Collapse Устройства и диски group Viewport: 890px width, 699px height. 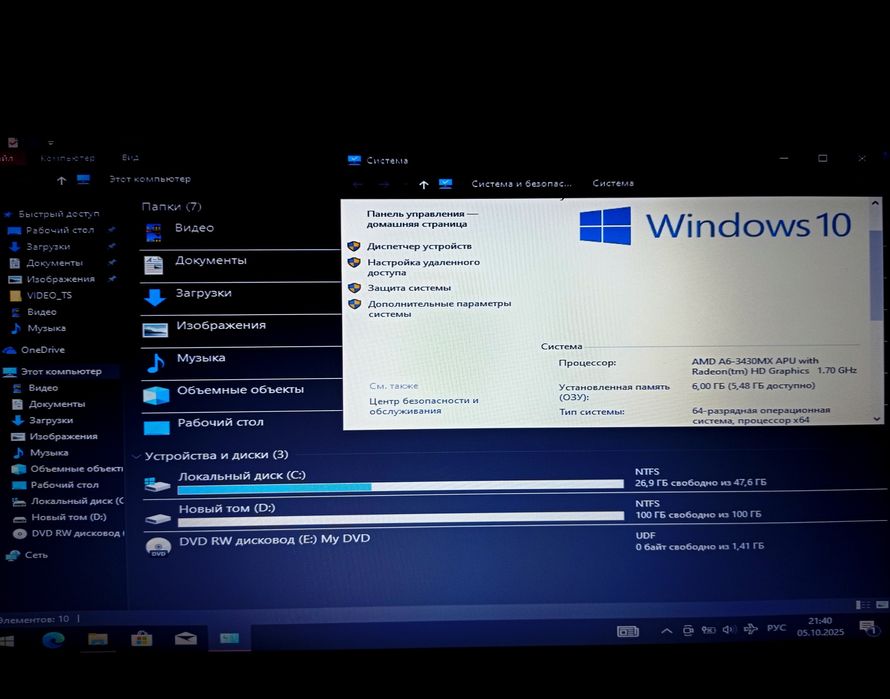click(136, 456)
